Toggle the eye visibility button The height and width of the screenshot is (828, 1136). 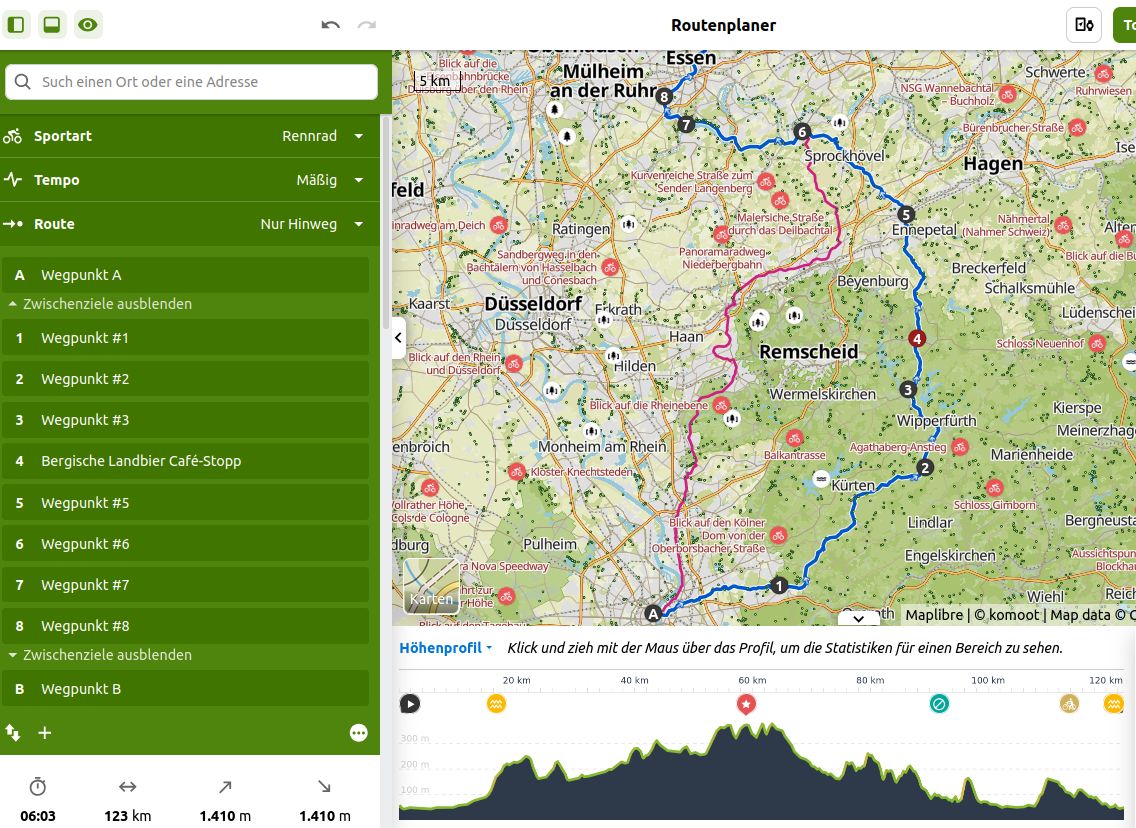coord(88,25)
